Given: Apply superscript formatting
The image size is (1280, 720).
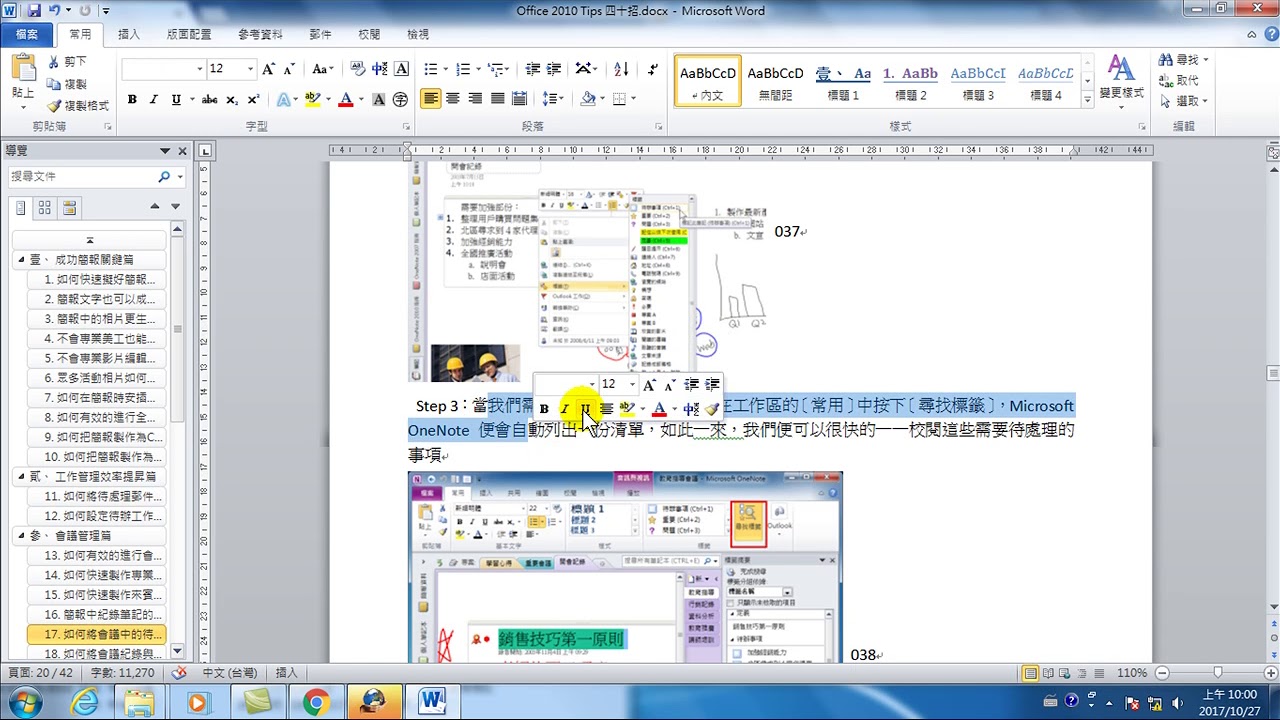Looking at the screenshot, I should 253,99.
